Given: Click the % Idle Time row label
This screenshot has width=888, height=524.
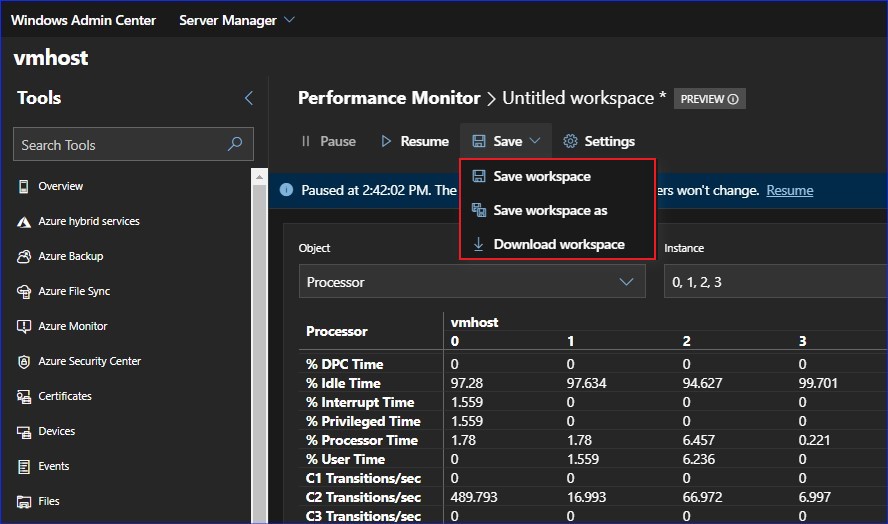Looking at the screenshot, I should point(344,384).
